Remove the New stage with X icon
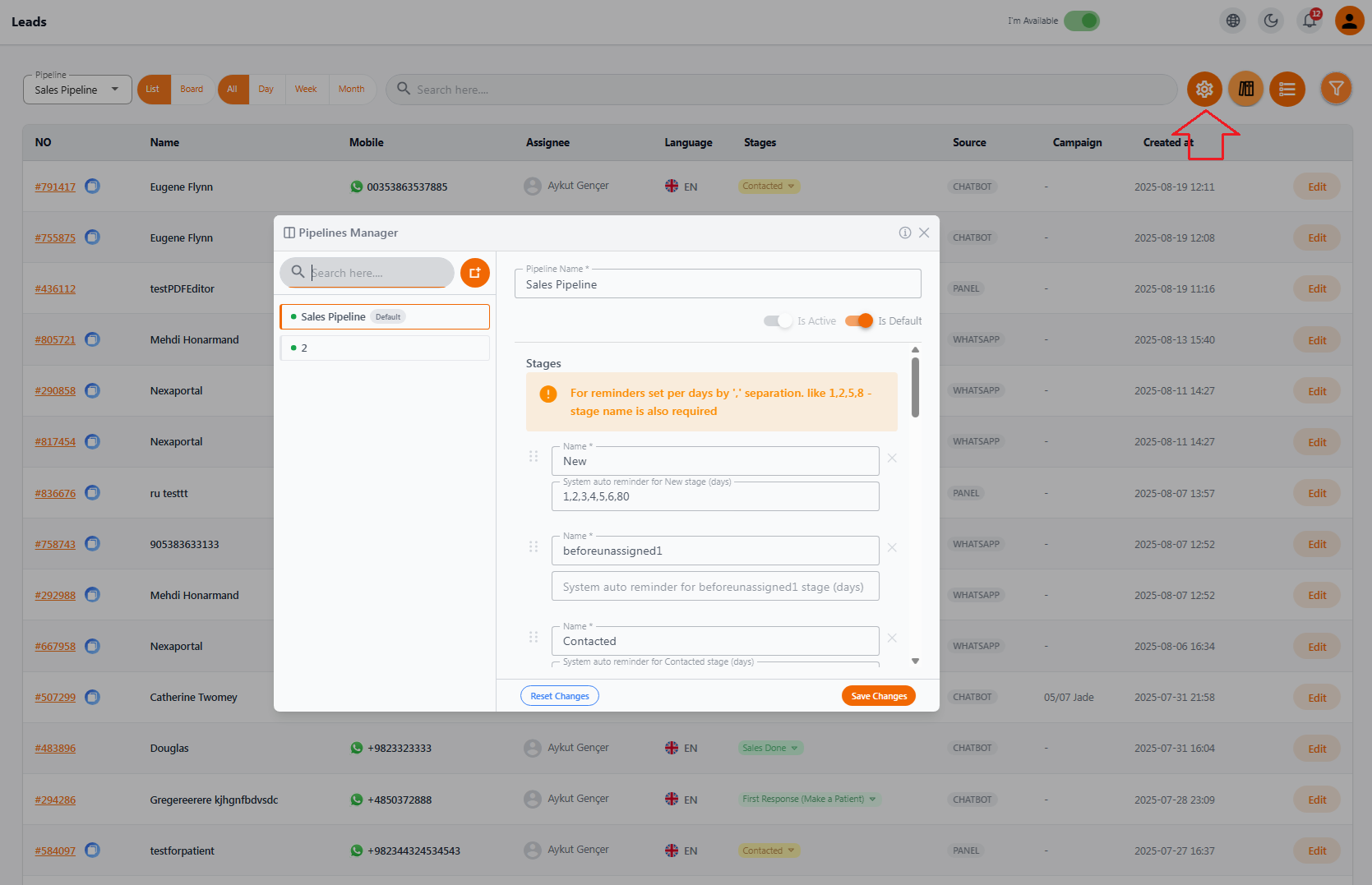The width and height of the screenshot is (1372, 885). coord(892,458)
